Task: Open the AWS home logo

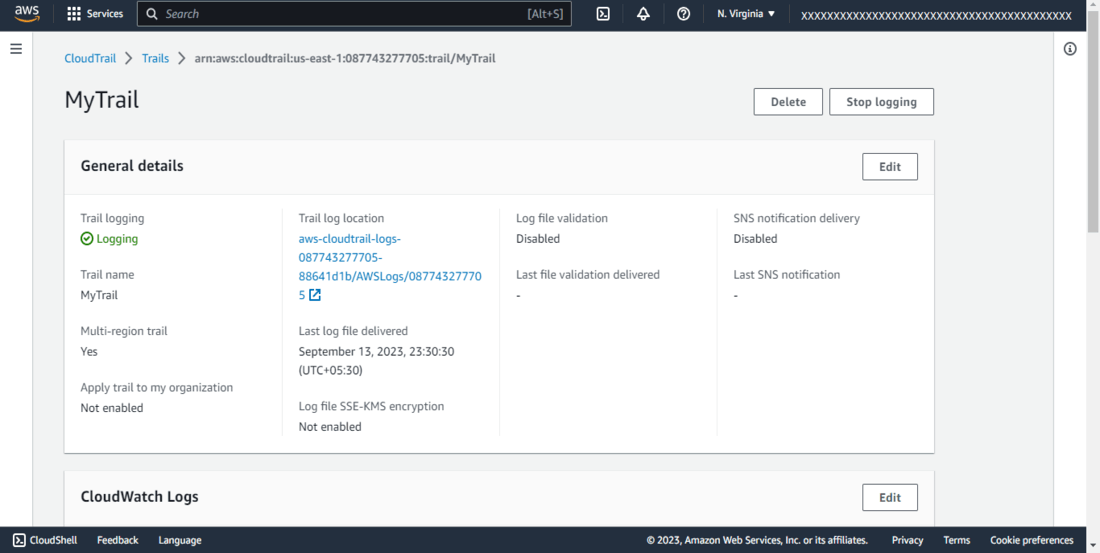Action: point(27,14)
